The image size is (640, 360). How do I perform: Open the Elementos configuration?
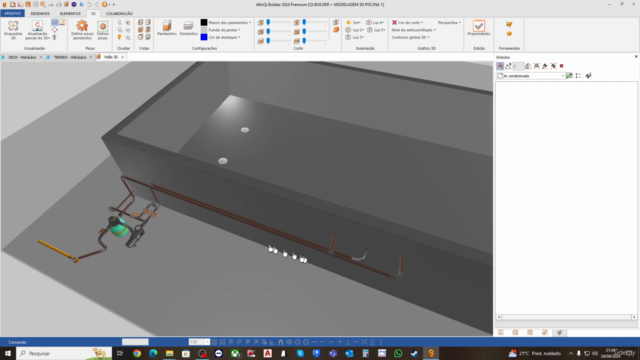click(188, 28)
